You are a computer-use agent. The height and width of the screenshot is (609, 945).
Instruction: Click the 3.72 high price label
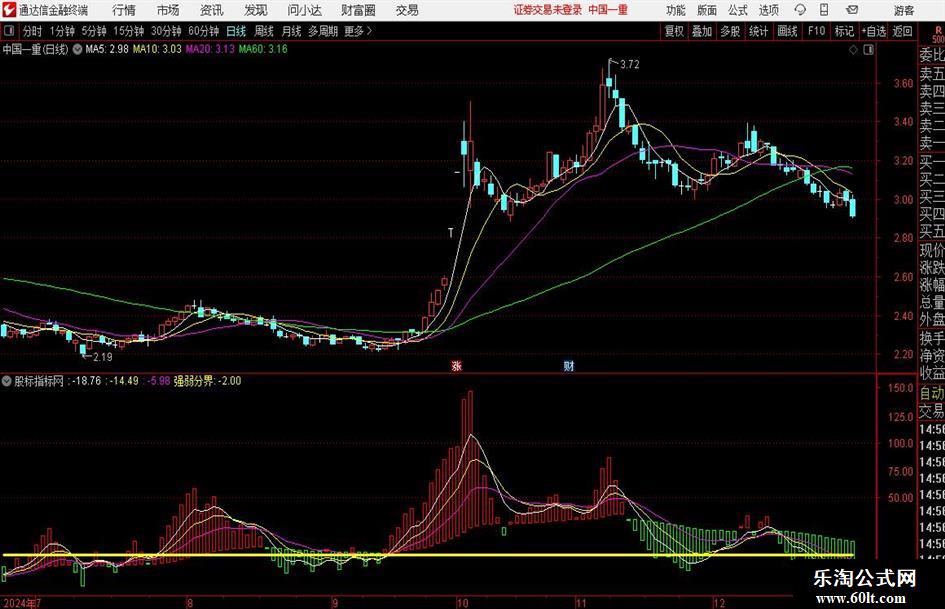[x=629, y=65]
